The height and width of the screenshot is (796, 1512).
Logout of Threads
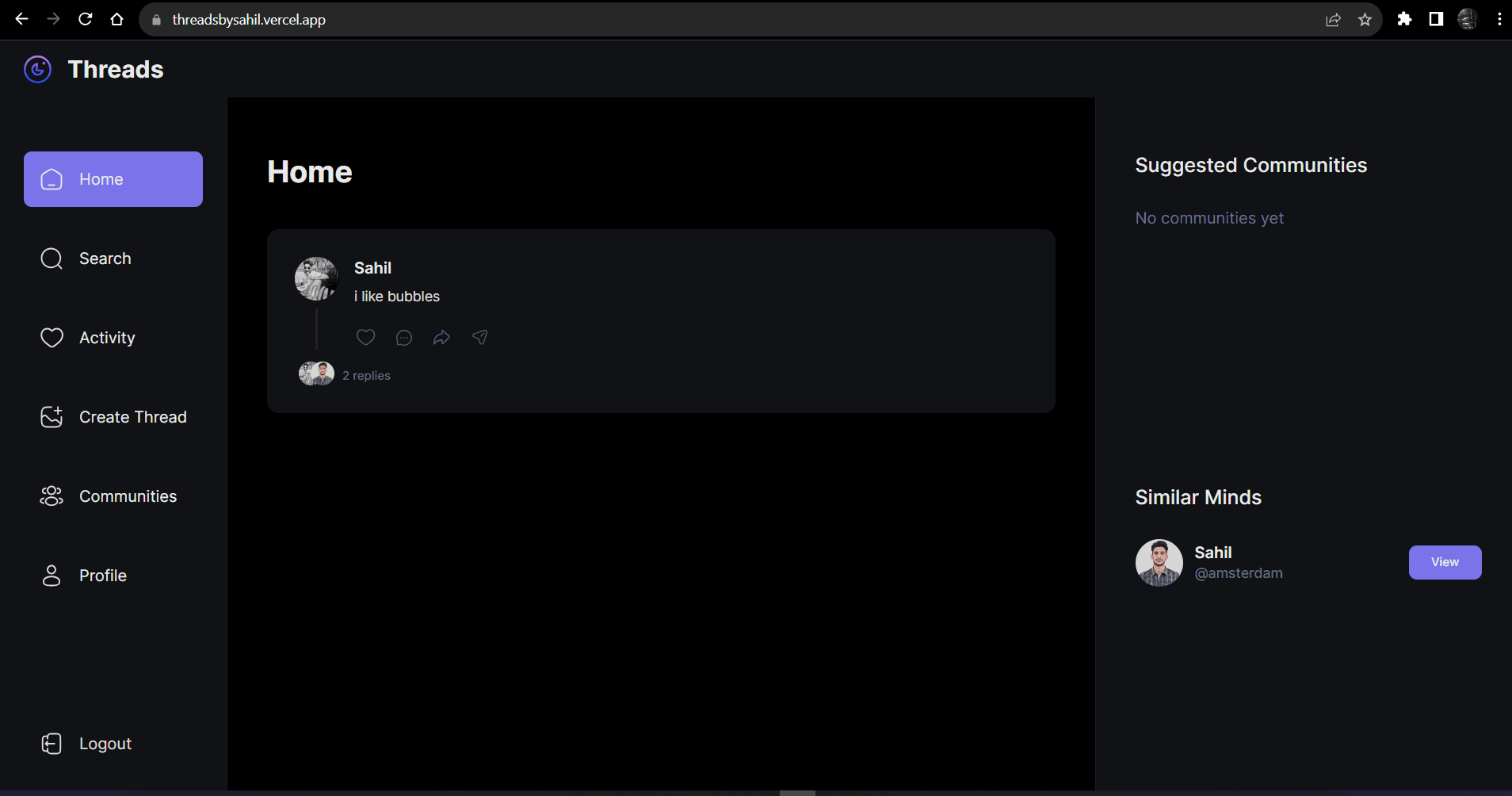pos(105,743)
